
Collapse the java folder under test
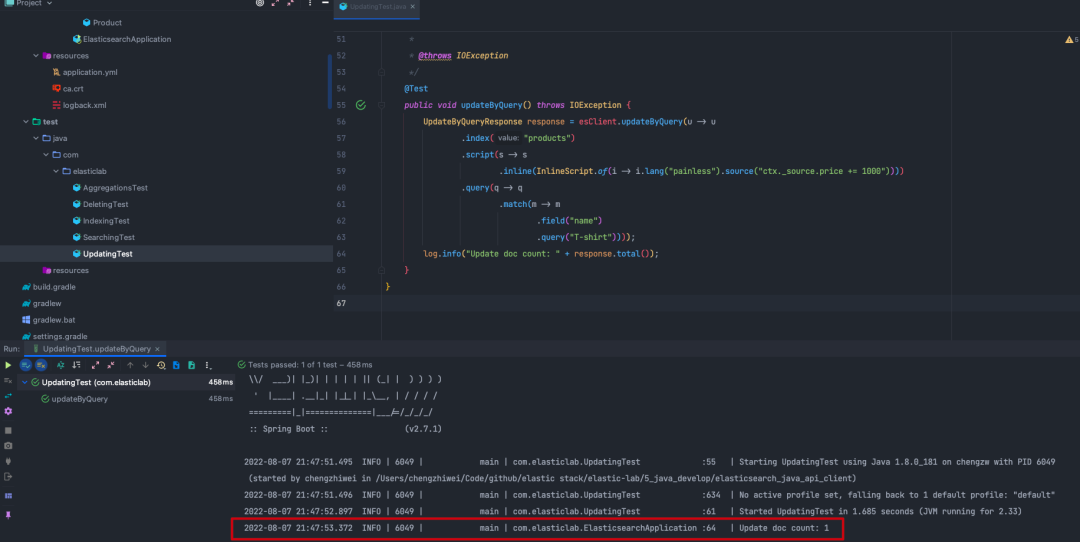click(36, 138)
